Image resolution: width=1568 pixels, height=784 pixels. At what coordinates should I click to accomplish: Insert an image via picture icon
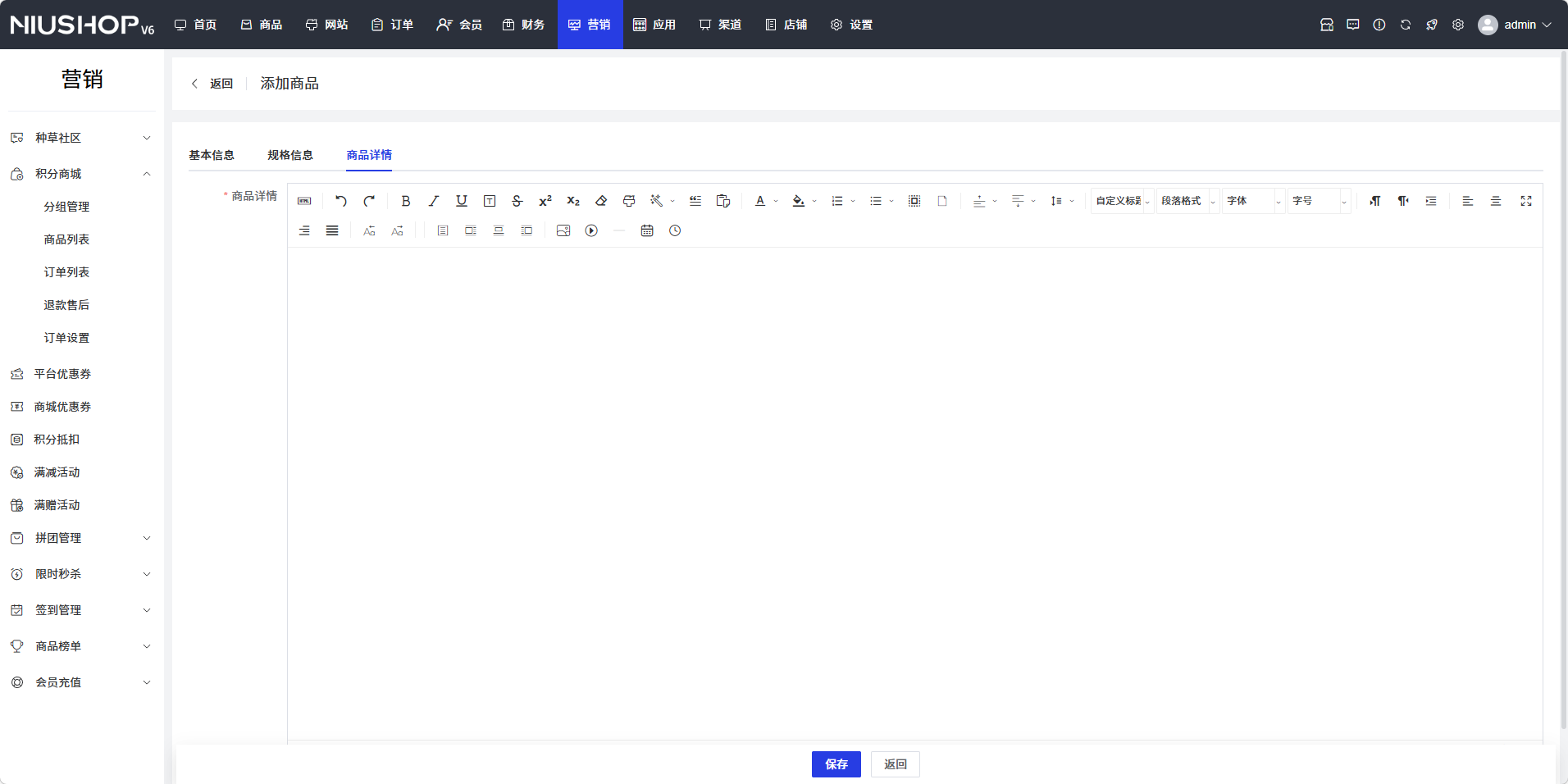click(x=563, y=231)
